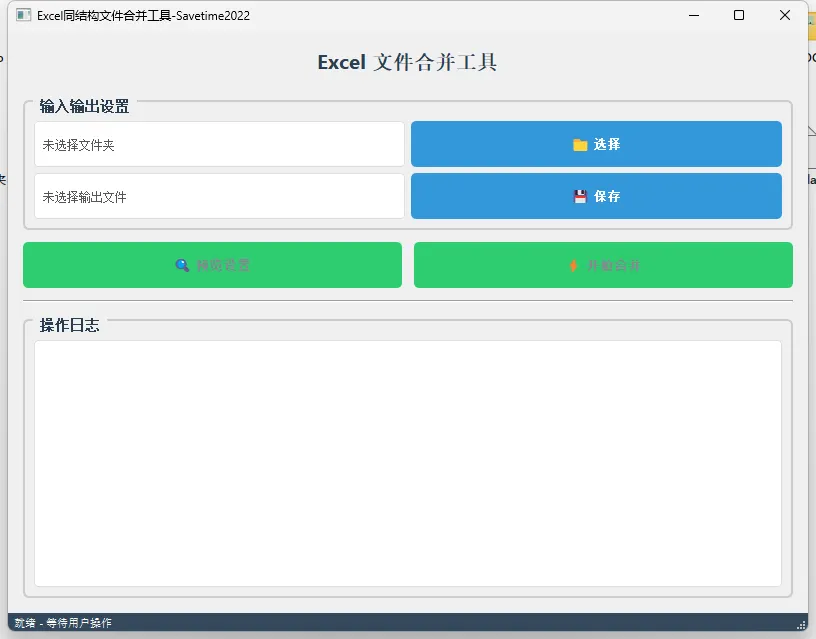Maximize the Excel merge tool window
This screenshot has width=816, height=639.
738,15
